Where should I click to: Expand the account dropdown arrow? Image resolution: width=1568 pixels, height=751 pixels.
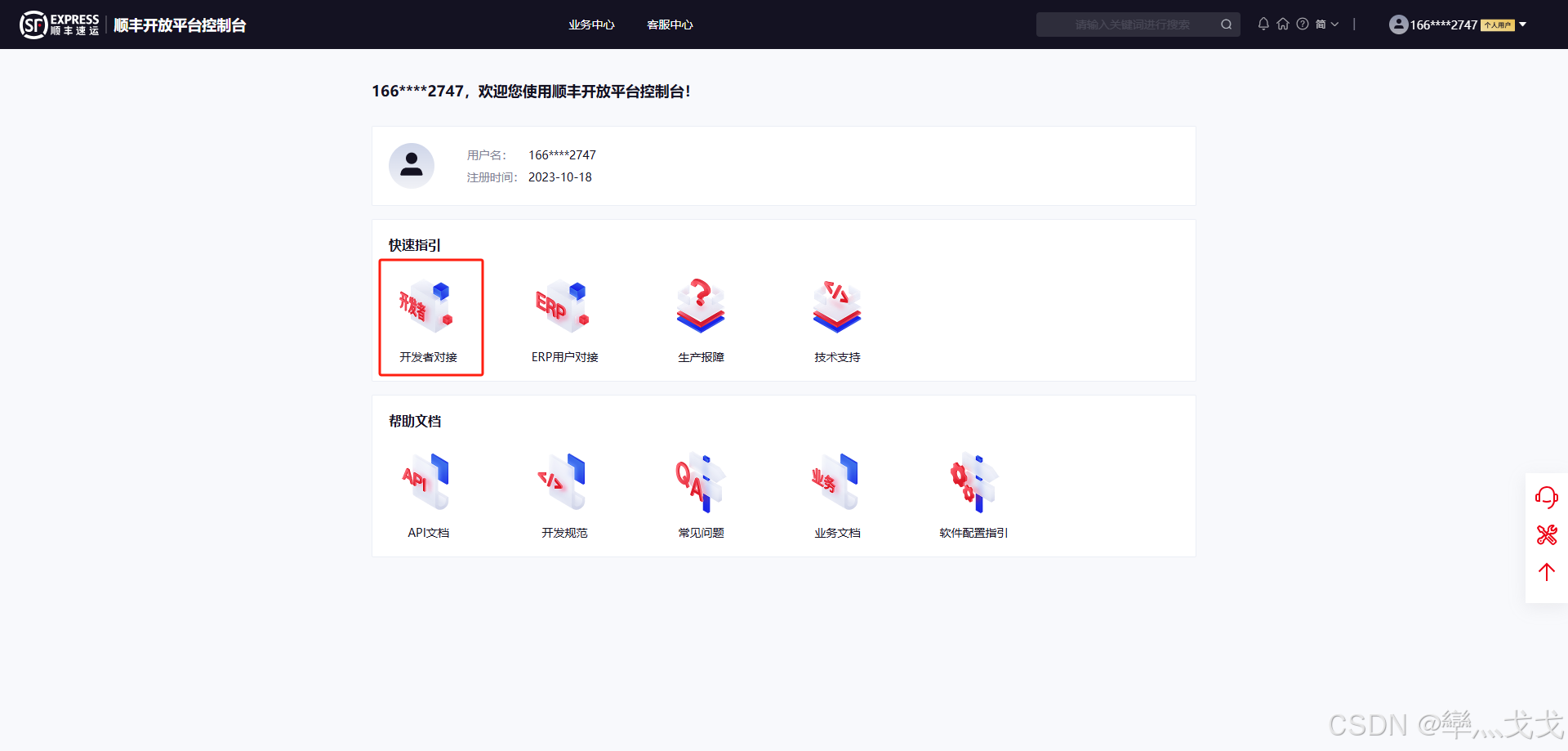(1522, 25)
